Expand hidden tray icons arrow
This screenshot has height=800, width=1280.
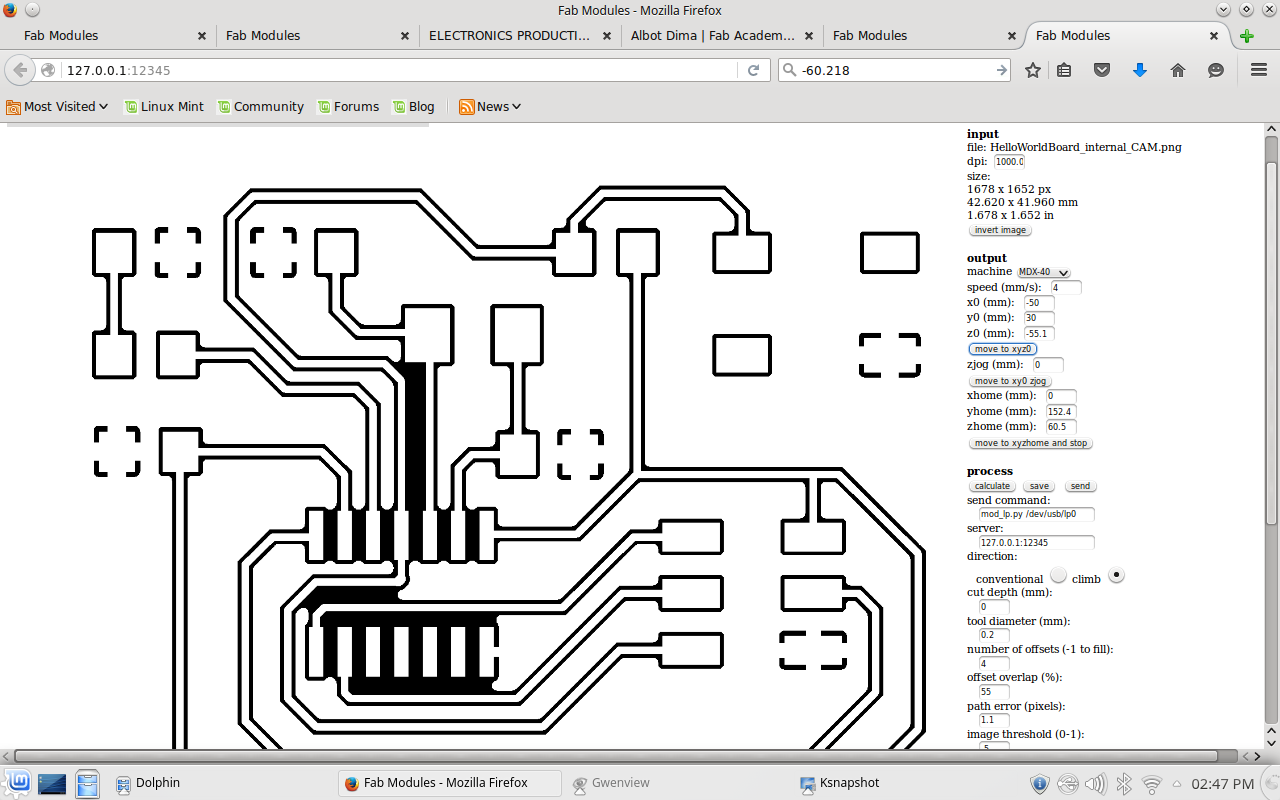coord(1177,784)
